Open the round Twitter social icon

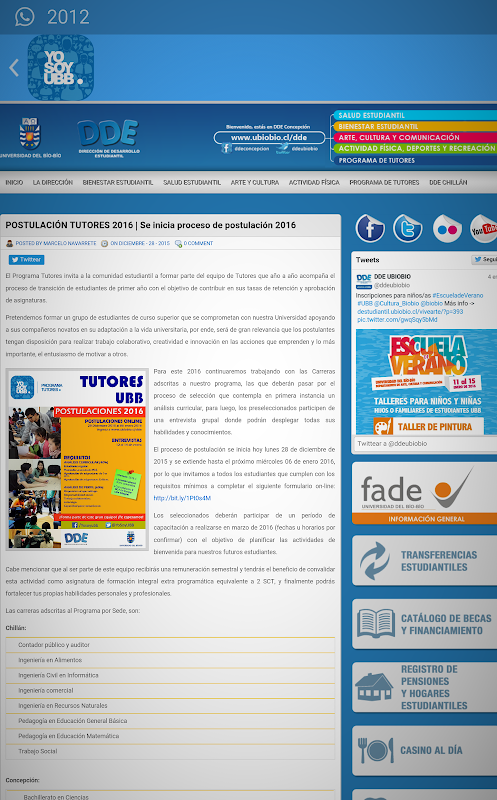408,228
